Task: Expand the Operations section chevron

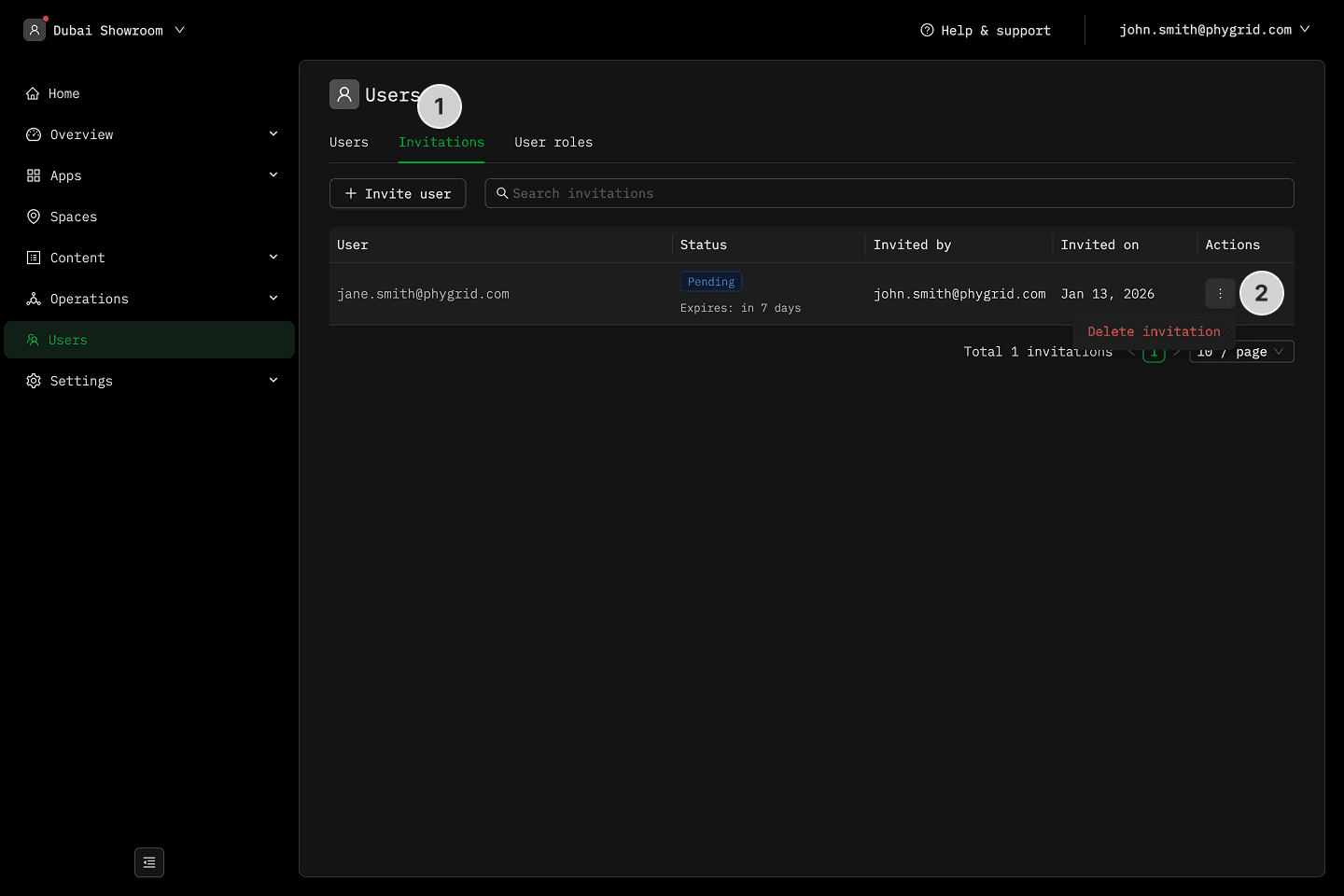Action: 273,298
